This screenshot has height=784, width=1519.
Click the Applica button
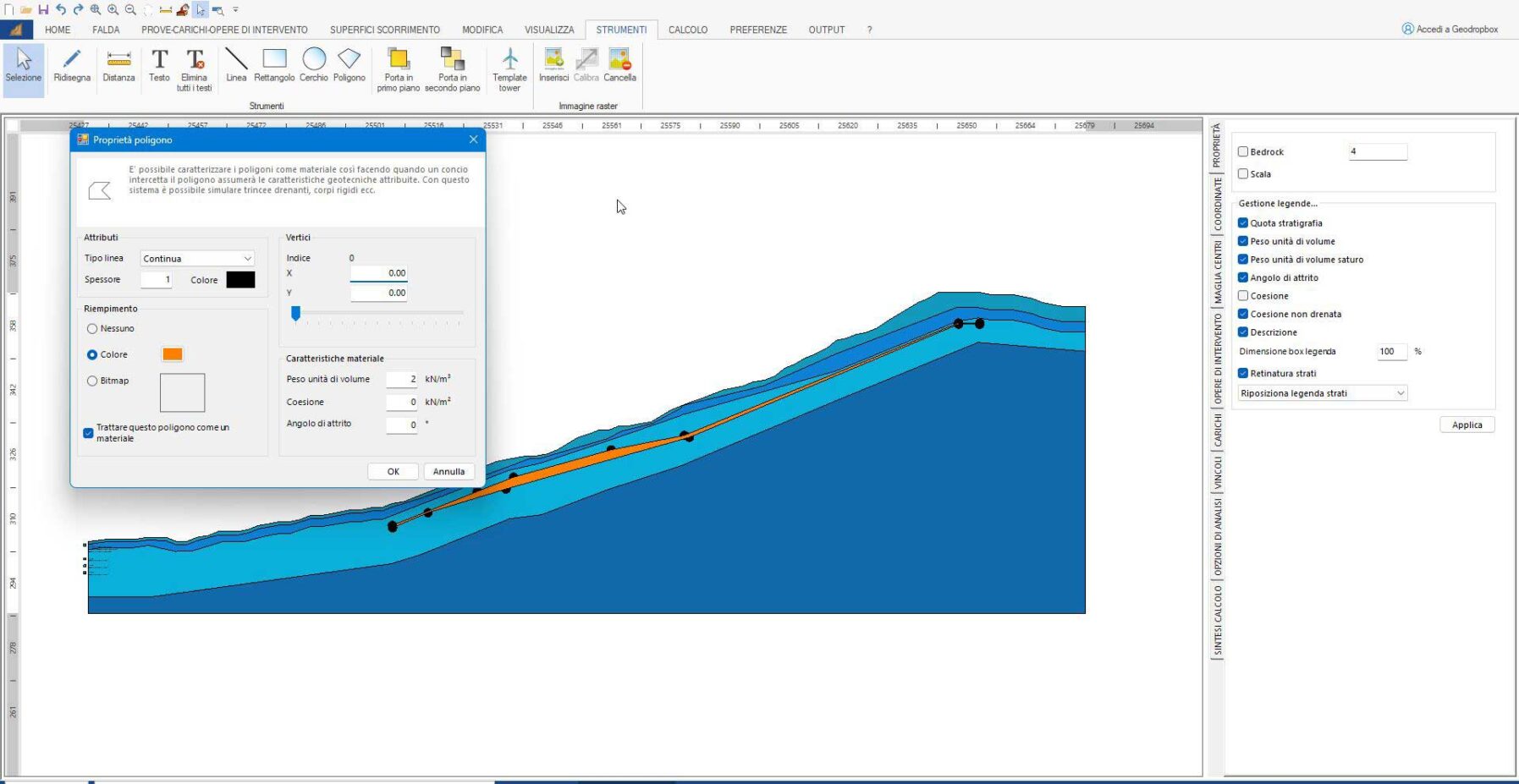(x=1467, y=425)
